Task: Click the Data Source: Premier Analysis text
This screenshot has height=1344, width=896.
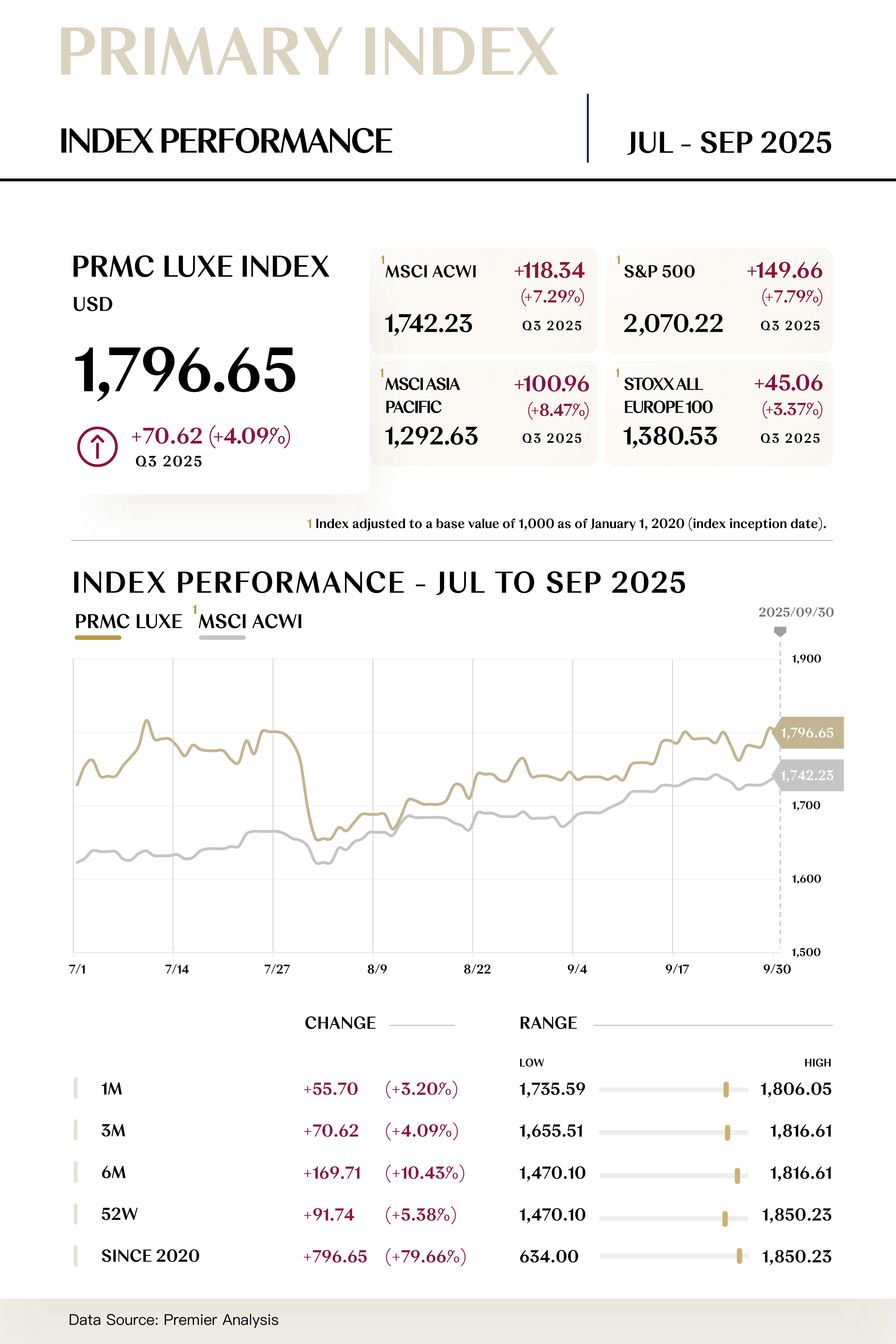Action: point(173,1320)
